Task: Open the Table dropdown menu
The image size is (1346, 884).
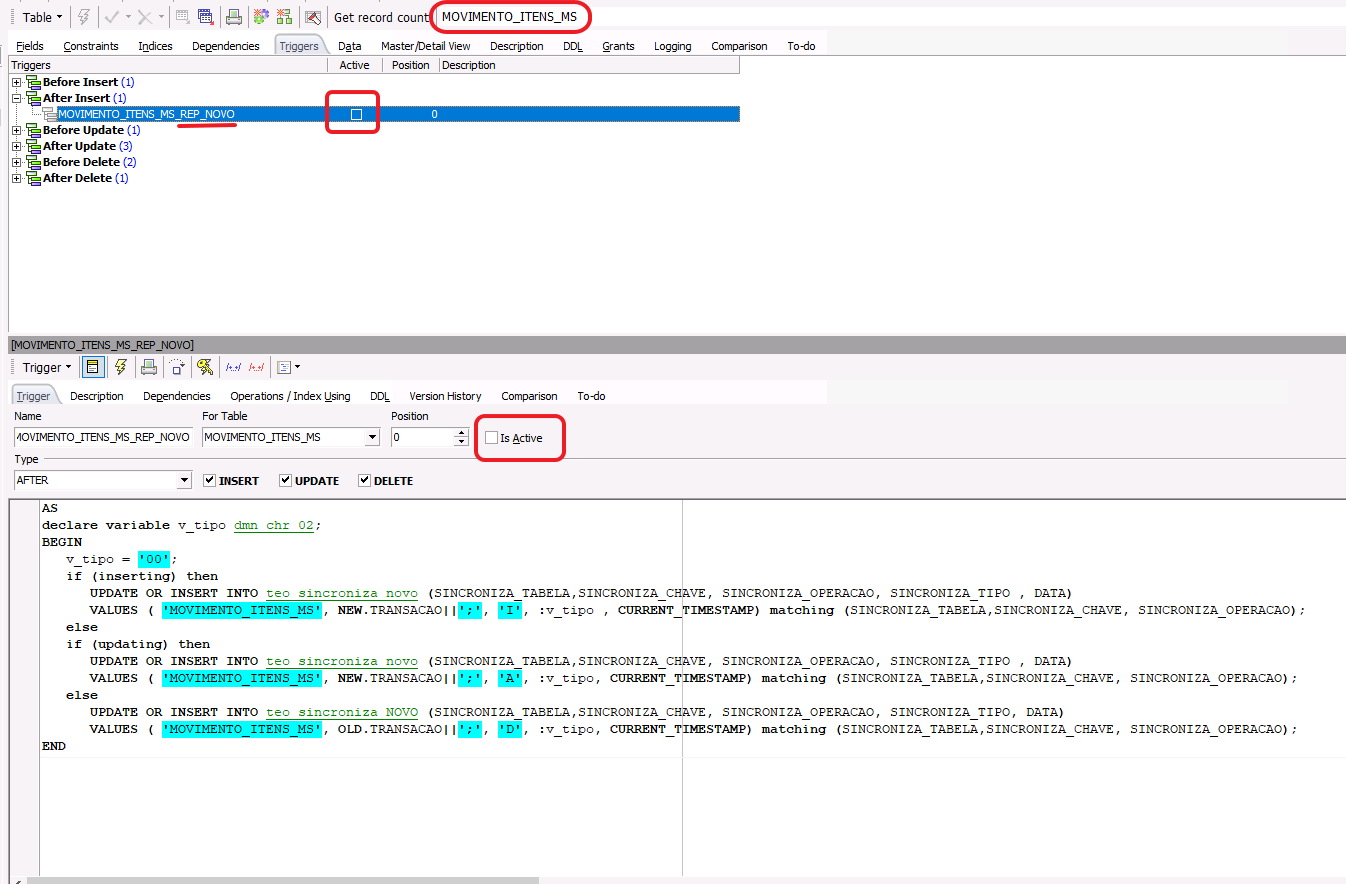Action: [42, 17]
